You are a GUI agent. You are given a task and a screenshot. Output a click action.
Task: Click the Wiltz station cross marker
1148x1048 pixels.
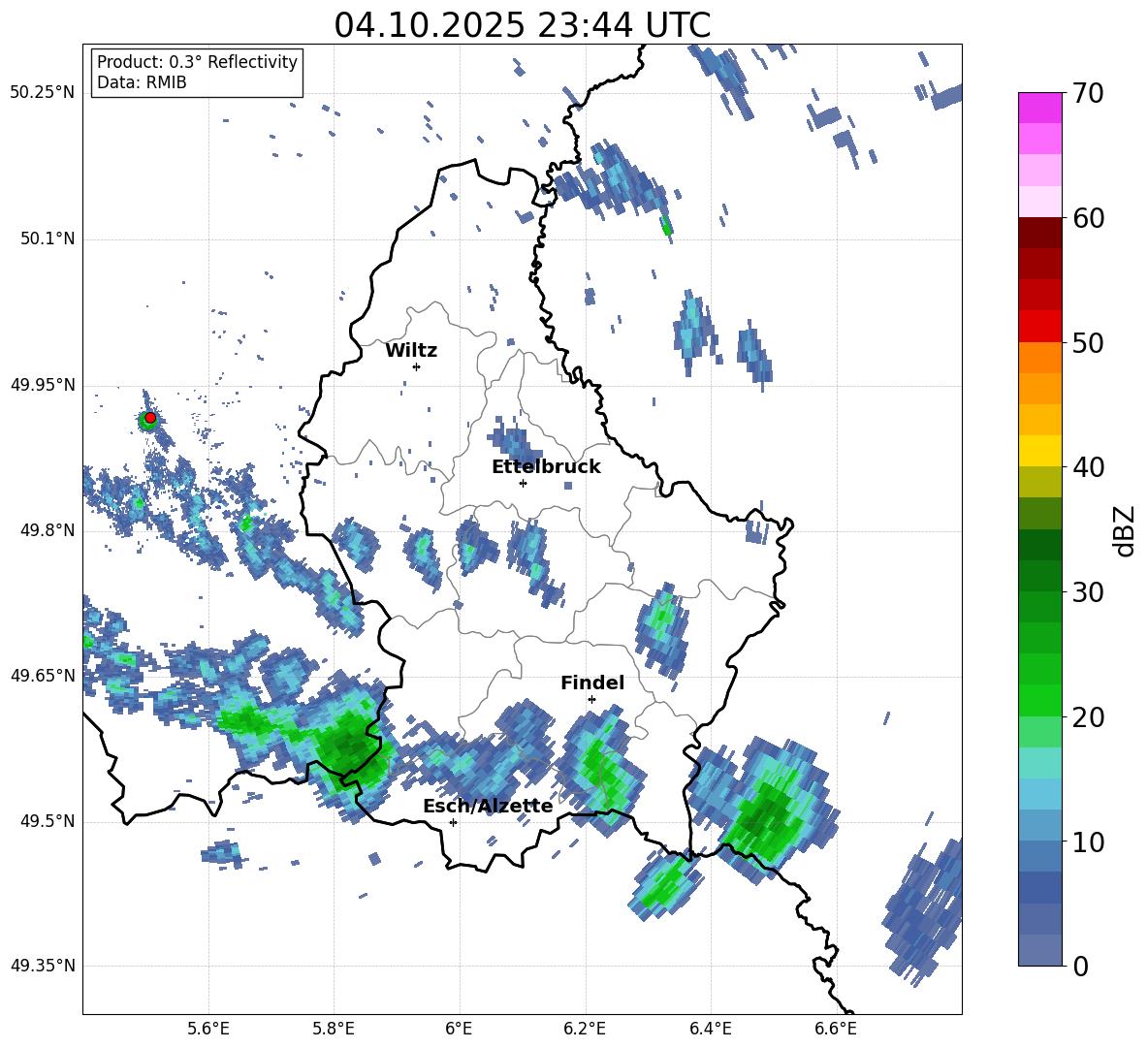click(417, 366)
